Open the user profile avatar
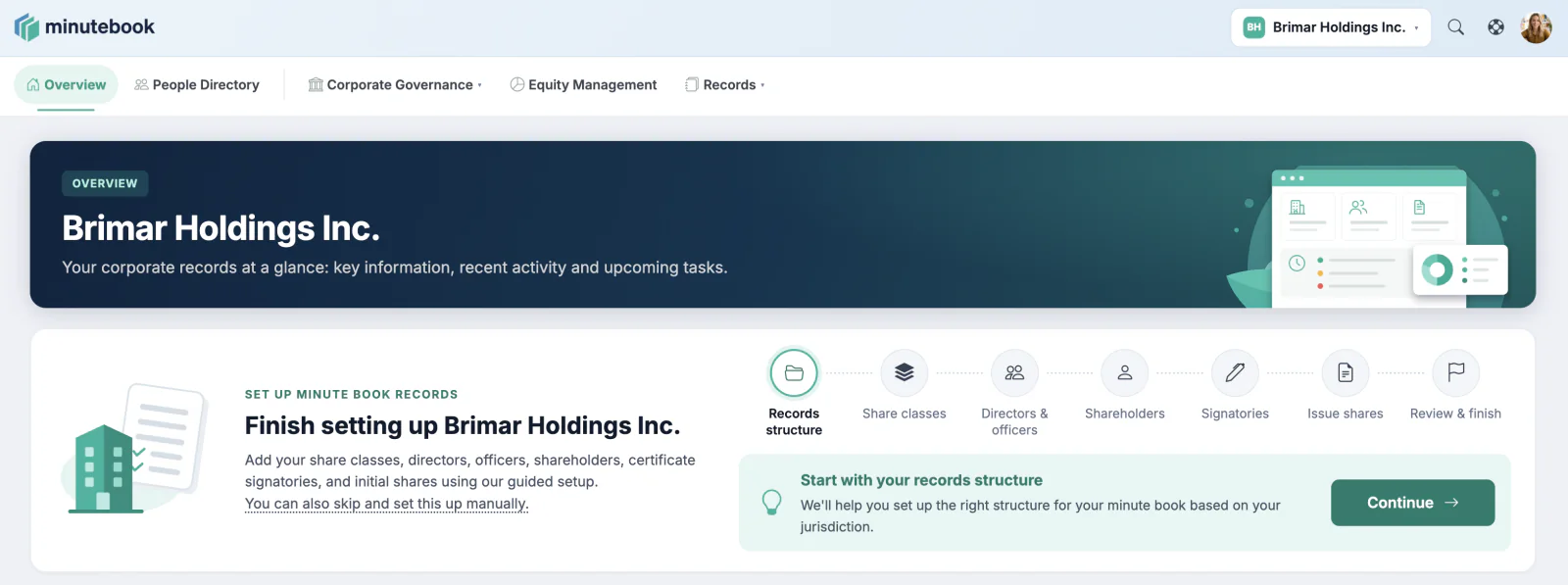Viewport: 1568px width, 585px height. [x=1536, y=27]
